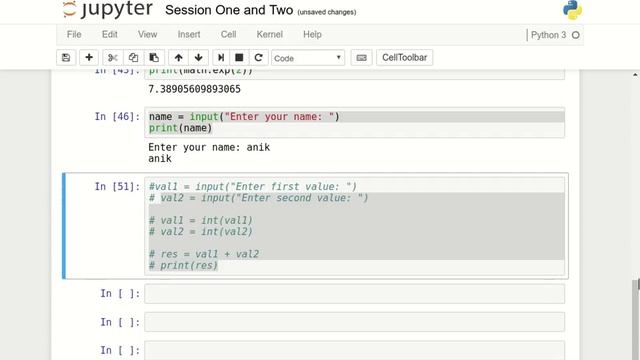Open the Kernel menu
The height and width of the screenshot is (360, 640).
269,34
